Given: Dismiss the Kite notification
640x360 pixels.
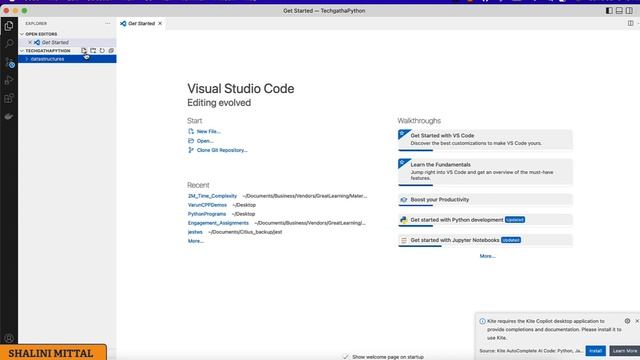Looking at the screenshot, I should point(637,321).
